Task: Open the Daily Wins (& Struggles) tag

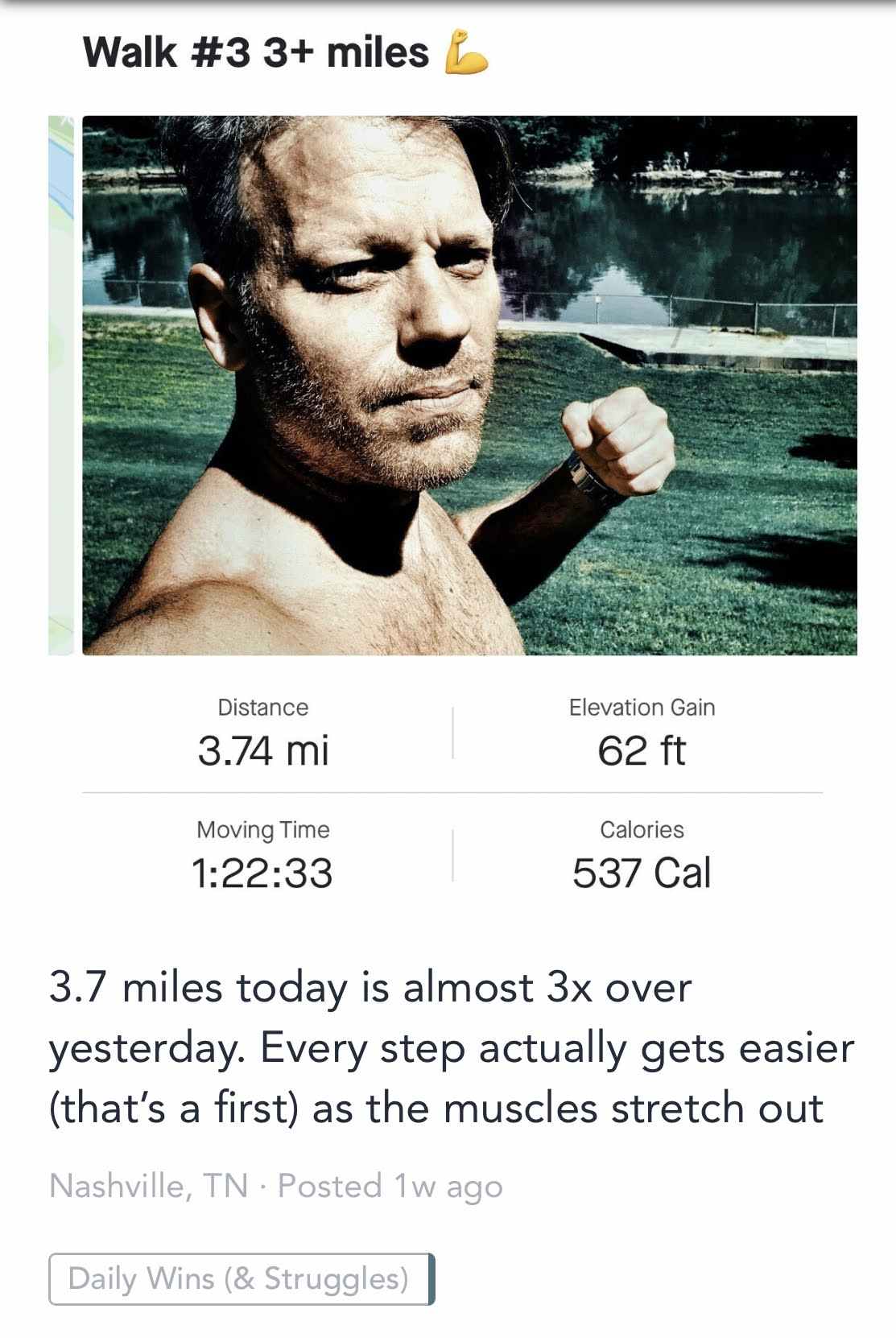Action: 241,1278
